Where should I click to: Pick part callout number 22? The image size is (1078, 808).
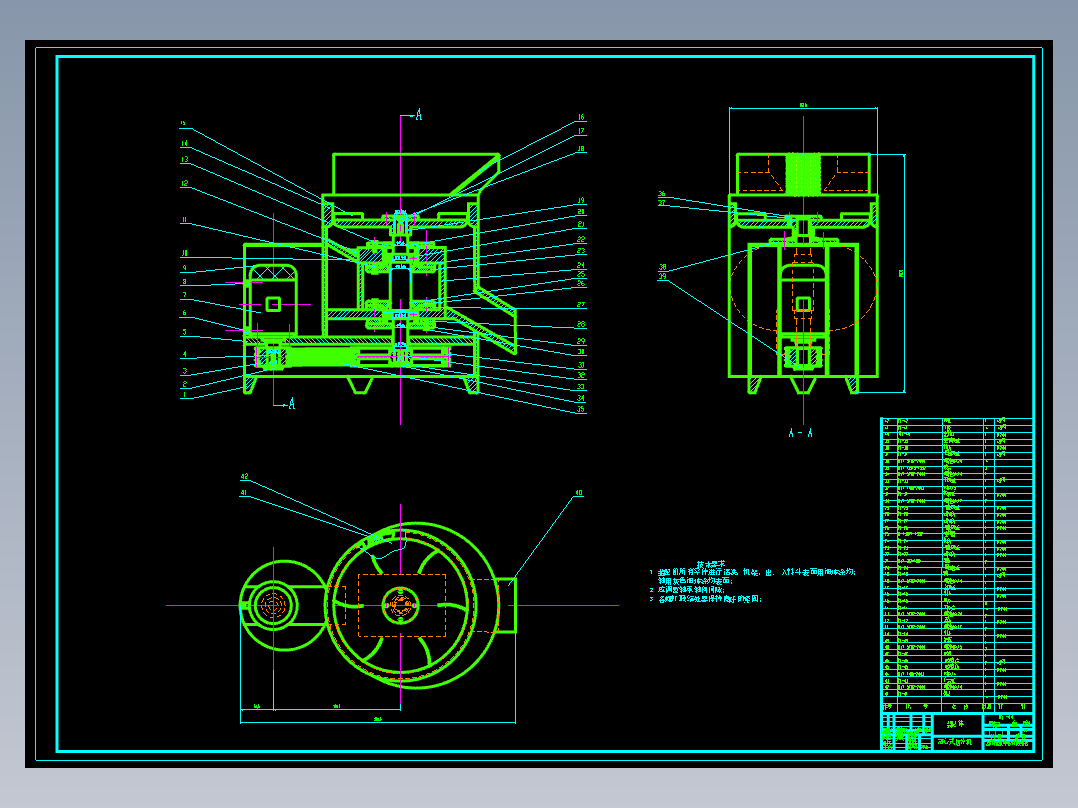click(x=581, y=239)
